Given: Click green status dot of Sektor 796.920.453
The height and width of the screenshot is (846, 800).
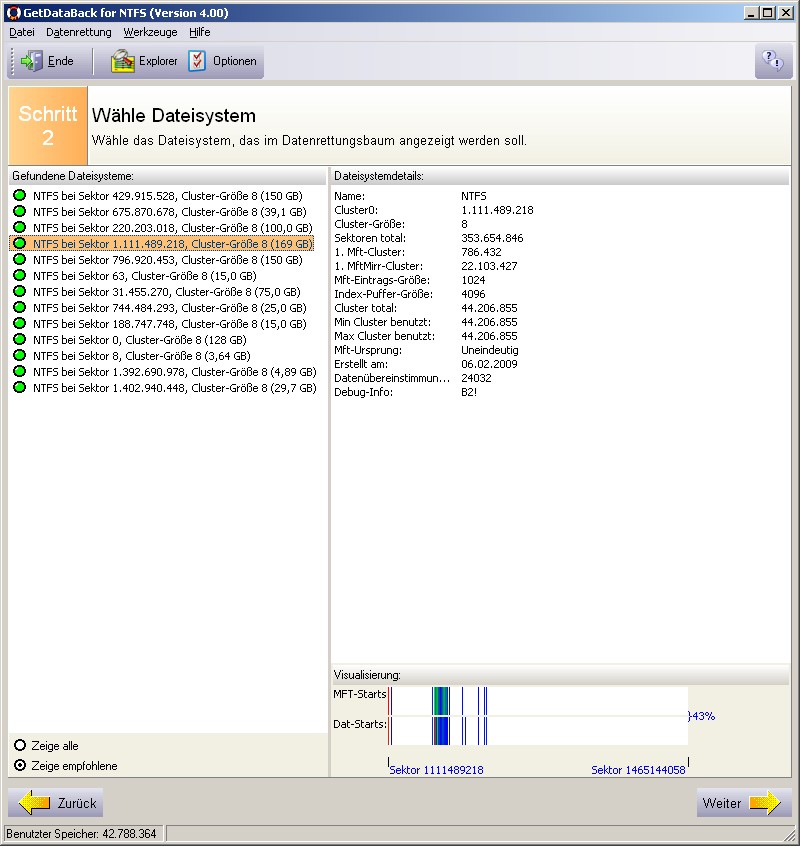Looking at the screenshot, I should point(19,259).
